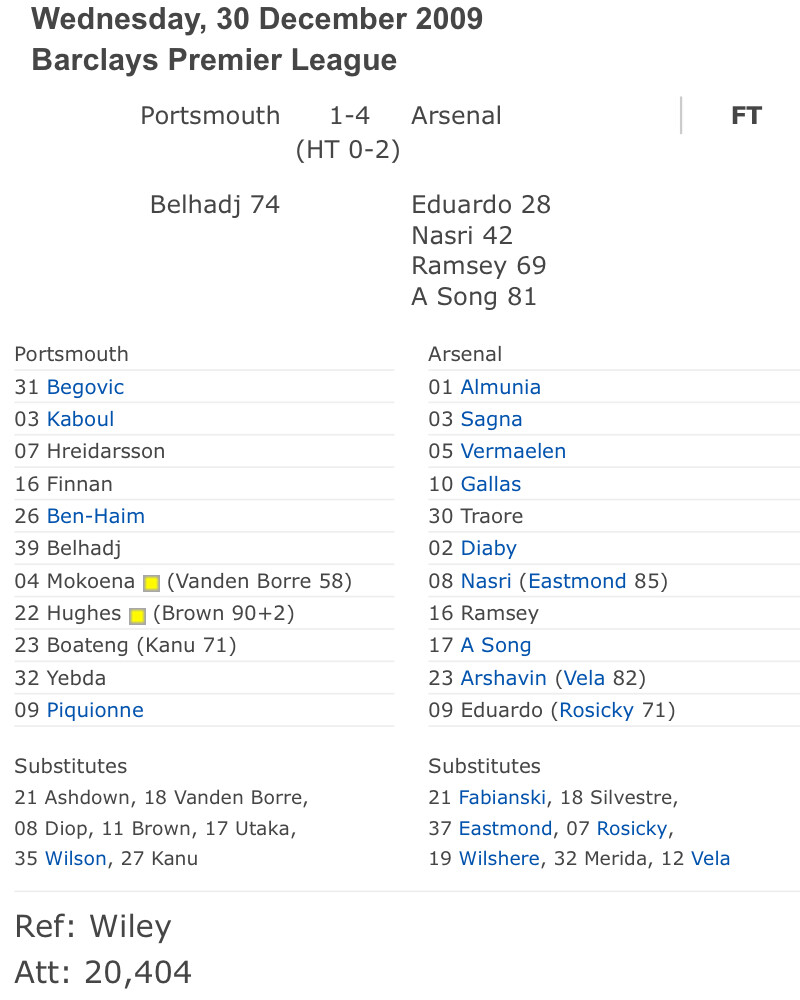Open the Begovic player link

point(85,387)
